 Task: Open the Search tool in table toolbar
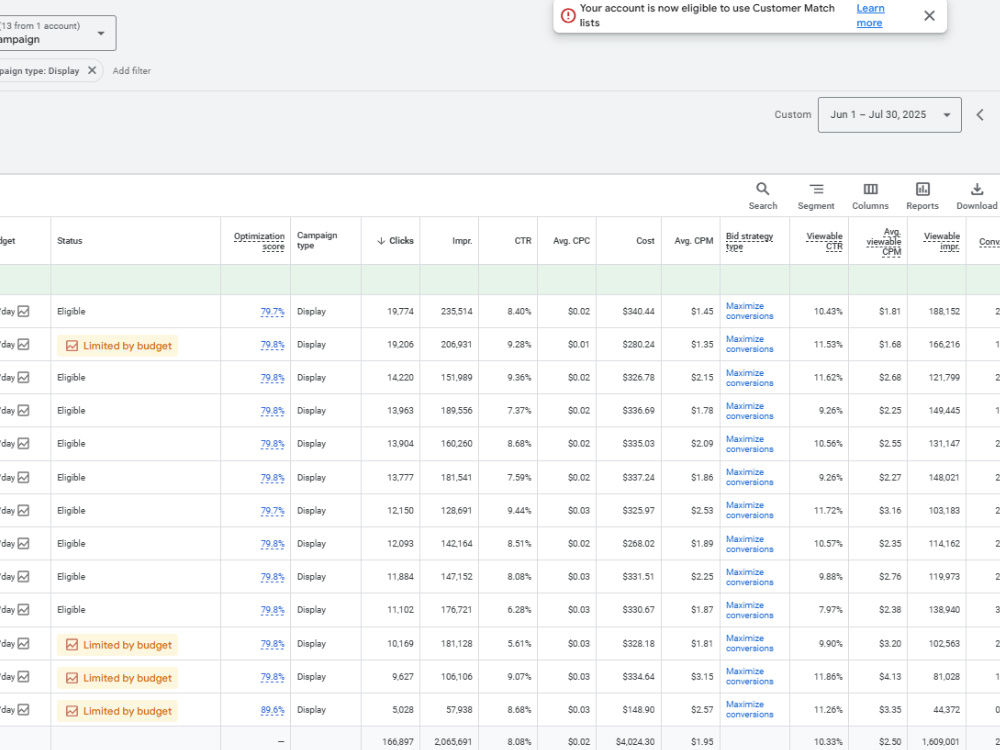click(x=763, y=196)
